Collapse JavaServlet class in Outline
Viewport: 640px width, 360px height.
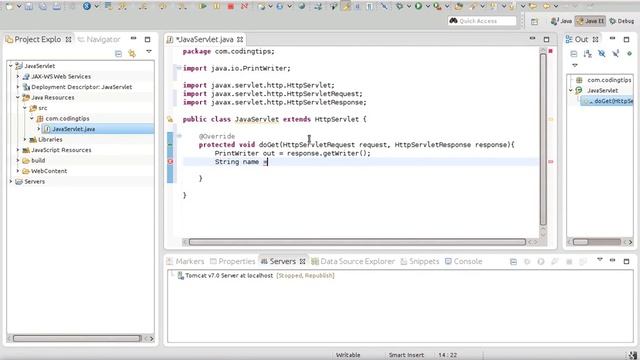click(x=571, y=91)
